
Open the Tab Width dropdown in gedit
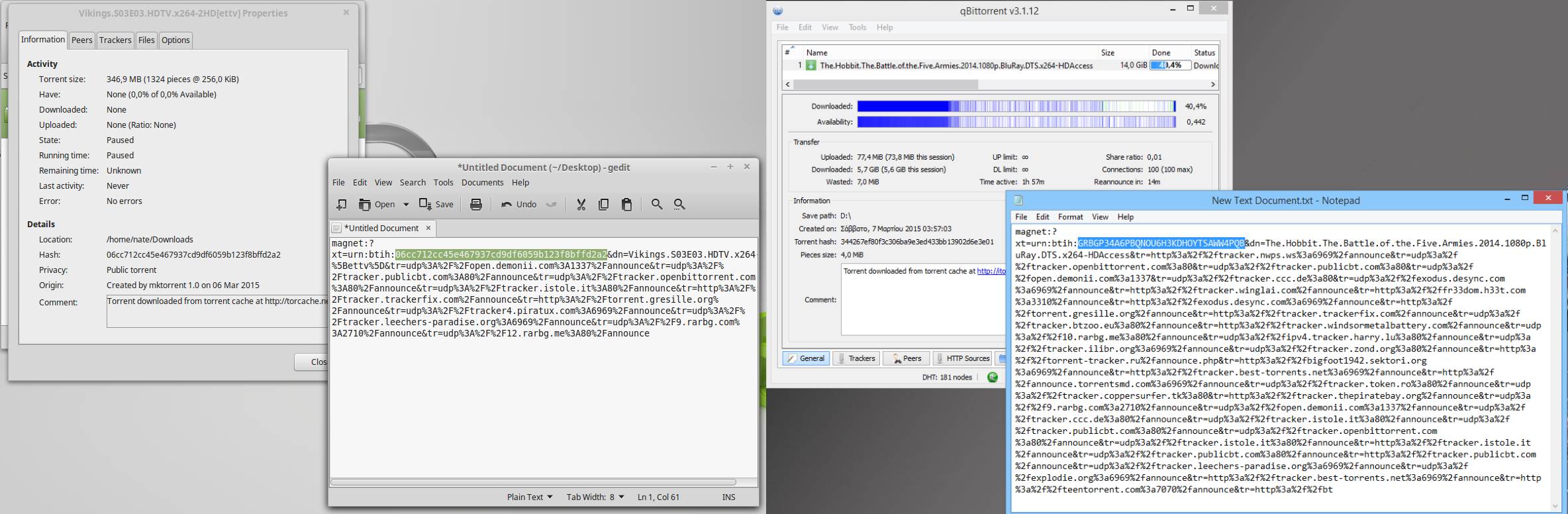595,497
